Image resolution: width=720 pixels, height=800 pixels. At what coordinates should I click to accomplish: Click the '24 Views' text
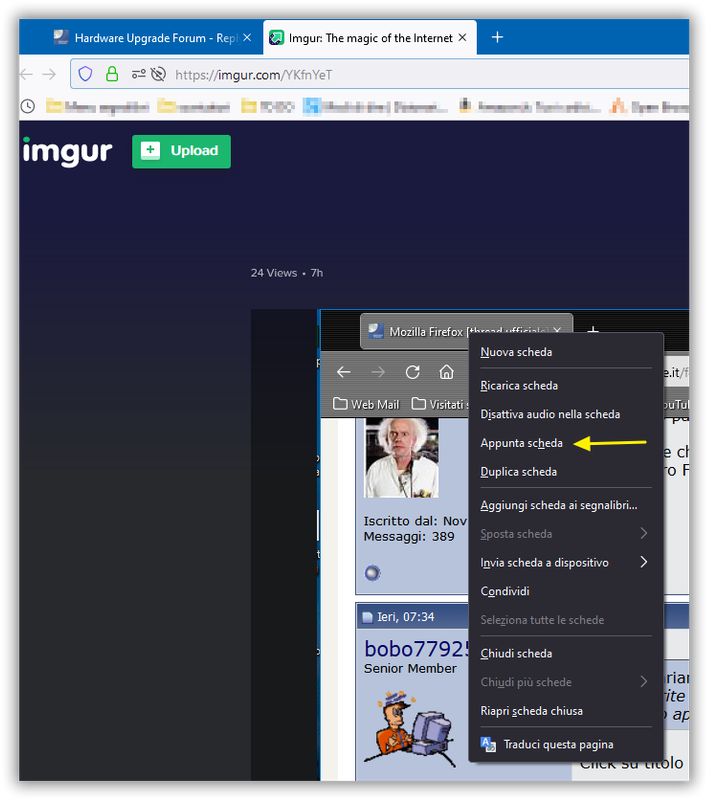[274, 273]
